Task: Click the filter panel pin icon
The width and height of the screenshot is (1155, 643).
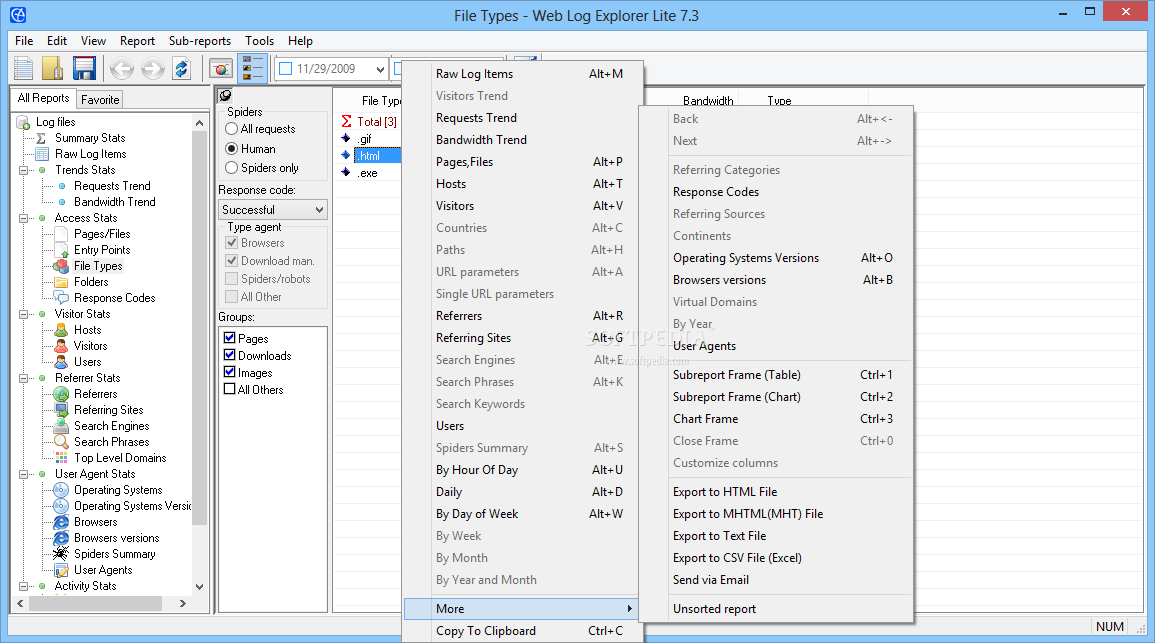Action: tap(225, 95)
